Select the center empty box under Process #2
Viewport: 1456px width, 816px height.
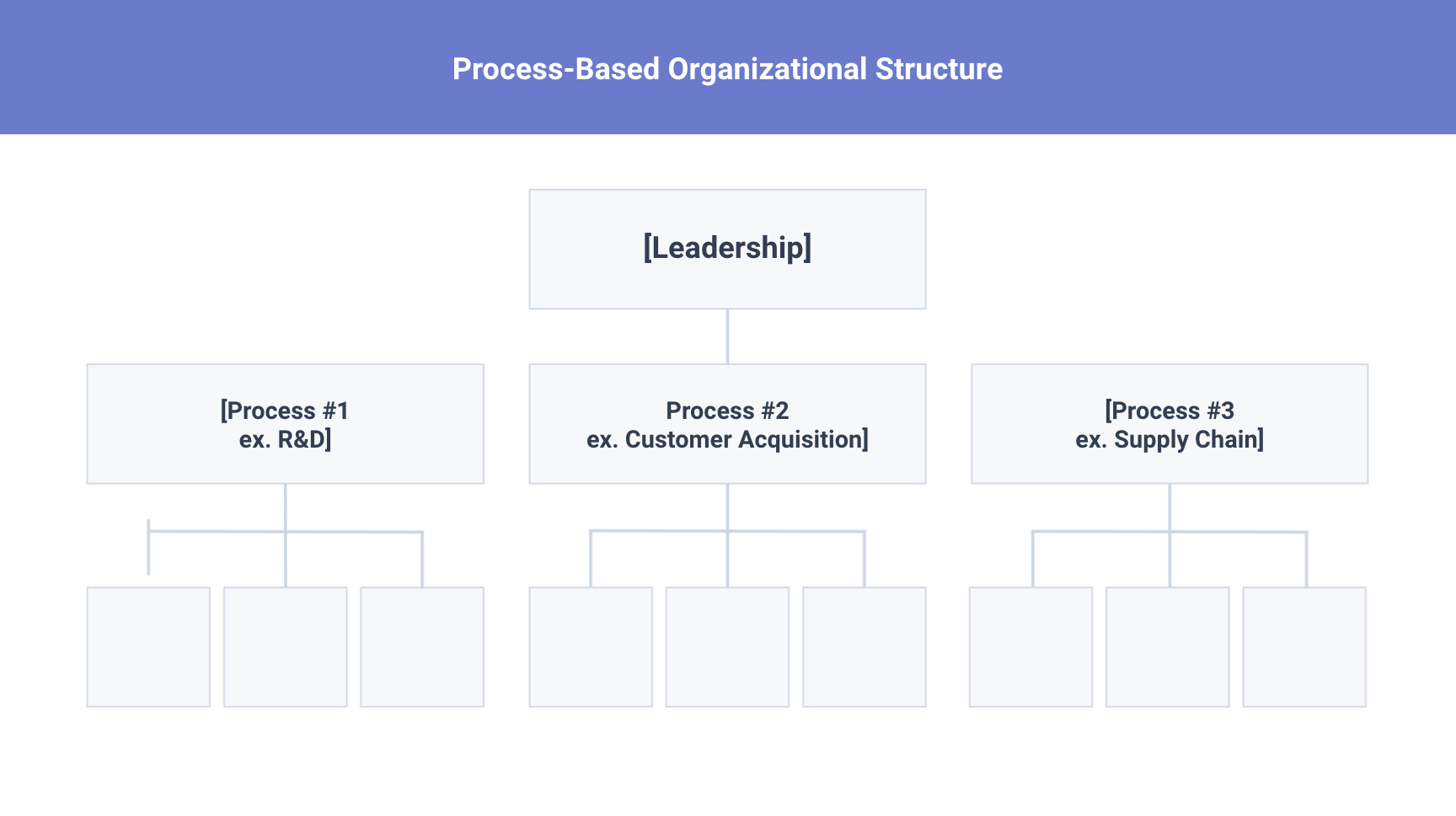727,647
